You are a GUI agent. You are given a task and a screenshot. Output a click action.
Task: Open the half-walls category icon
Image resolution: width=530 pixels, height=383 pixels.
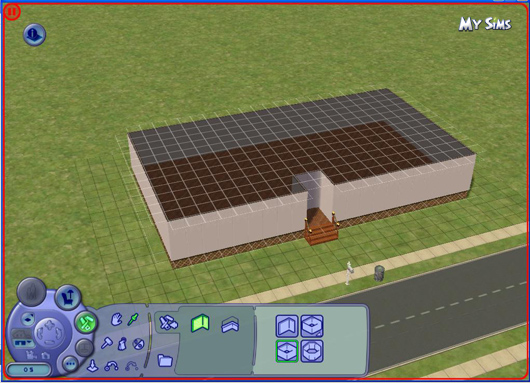(x=230, y=325)
